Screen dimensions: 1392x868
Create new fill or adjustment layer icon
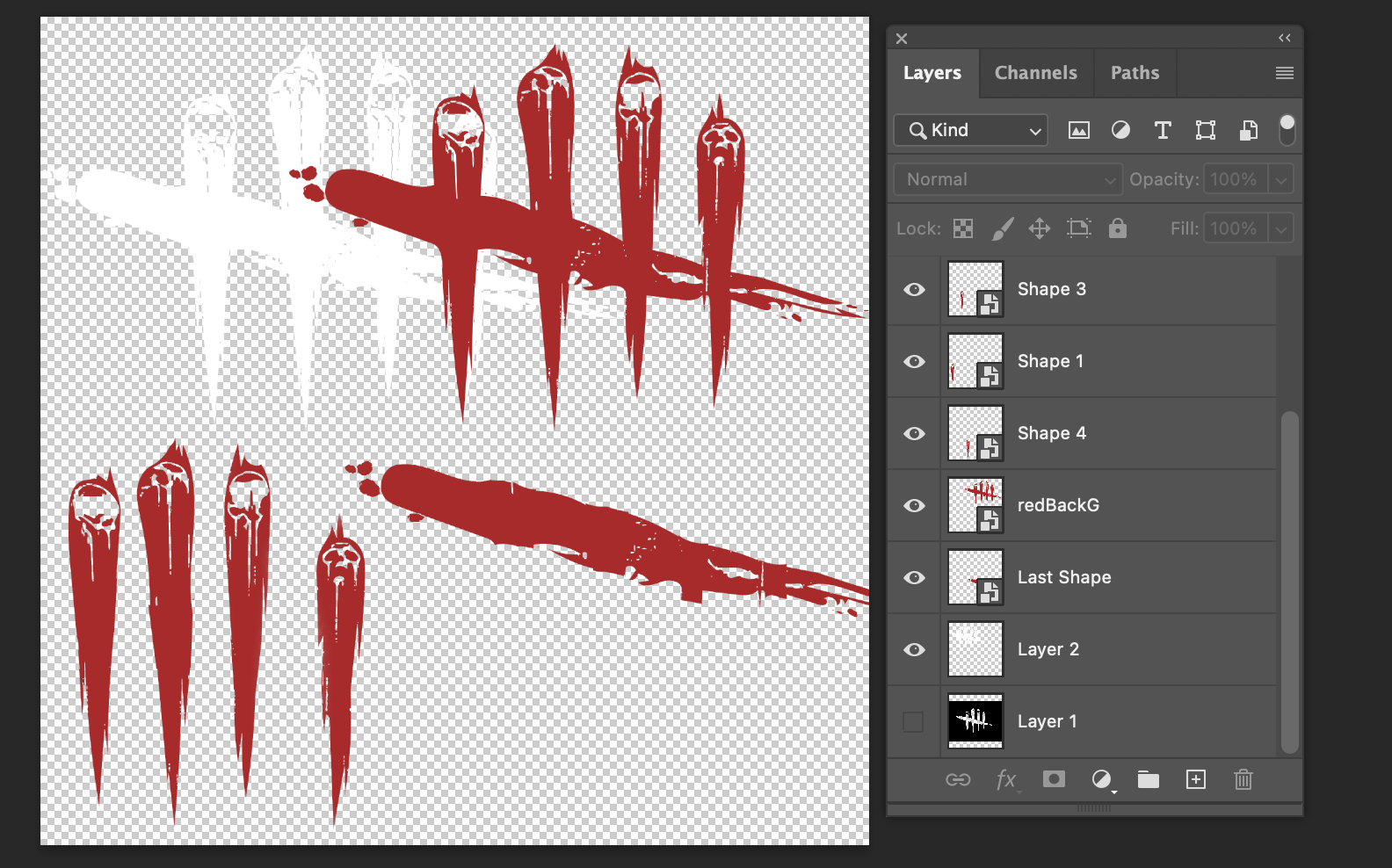1102,779
